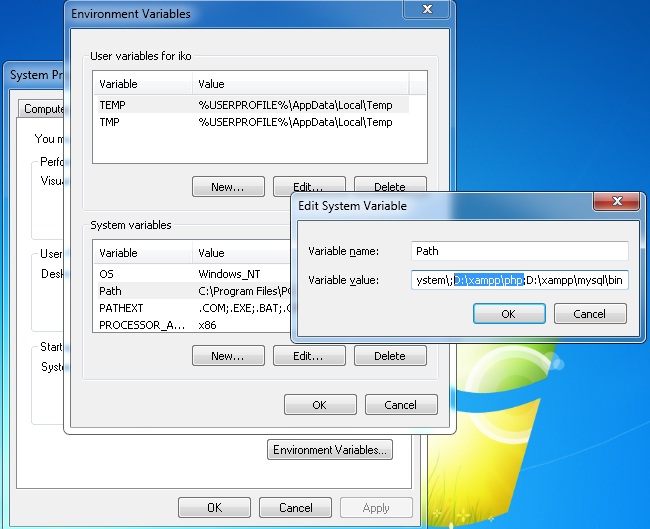The image size is (650, 529).
Task: Click the Variable value text field
Action: (519, 280)
